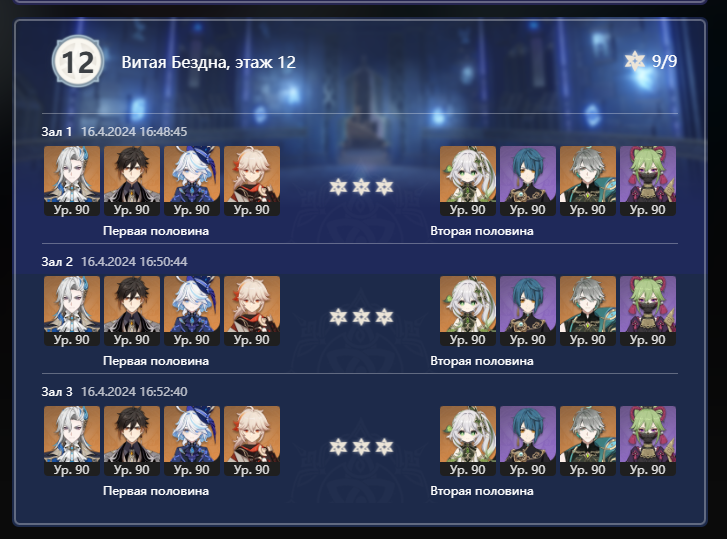Click the Зал 2 timestamp 16:50:44
727x539 pixels.
point(134,262)
